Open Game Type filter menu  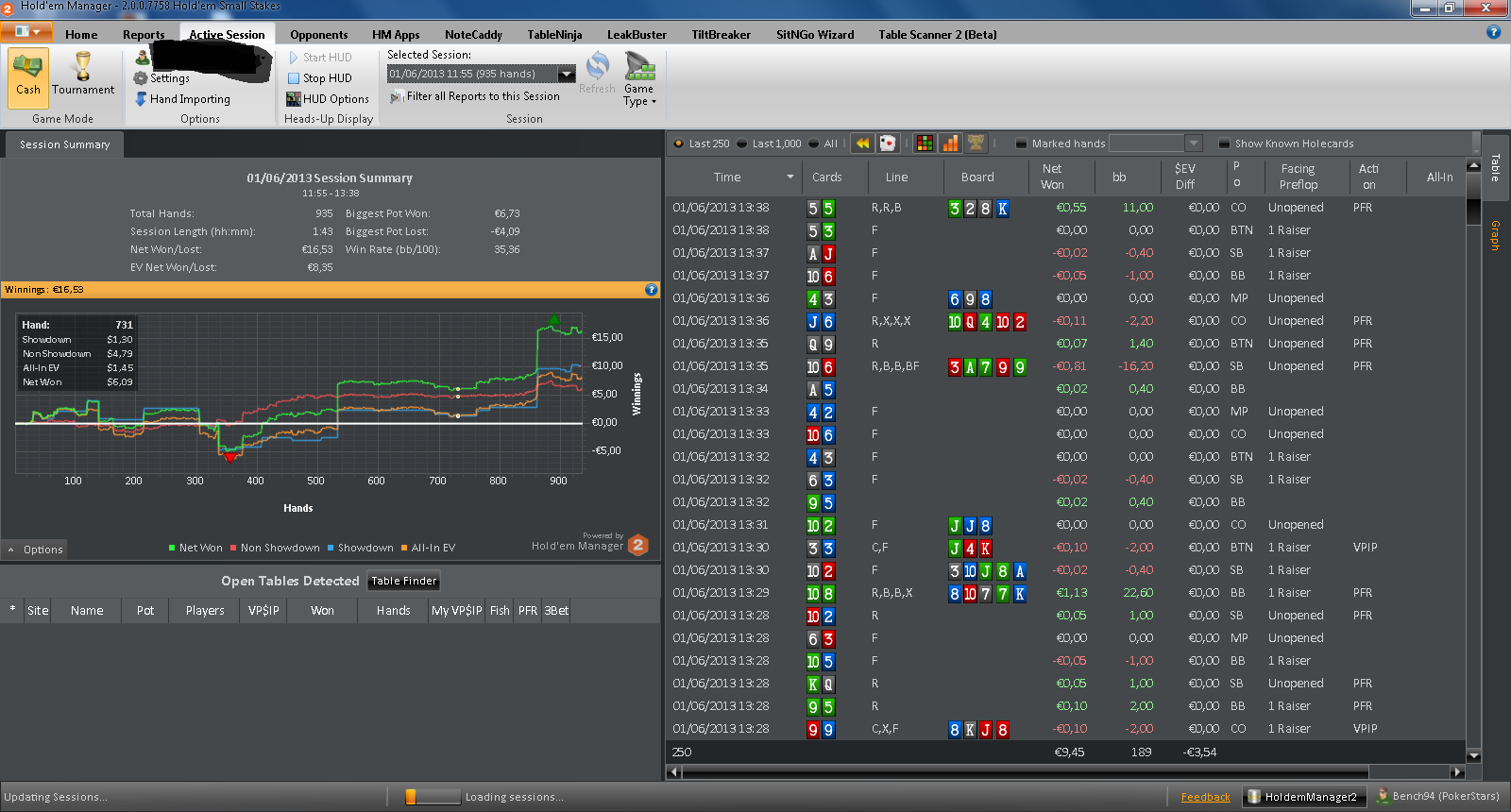click(x=639, y=79)
